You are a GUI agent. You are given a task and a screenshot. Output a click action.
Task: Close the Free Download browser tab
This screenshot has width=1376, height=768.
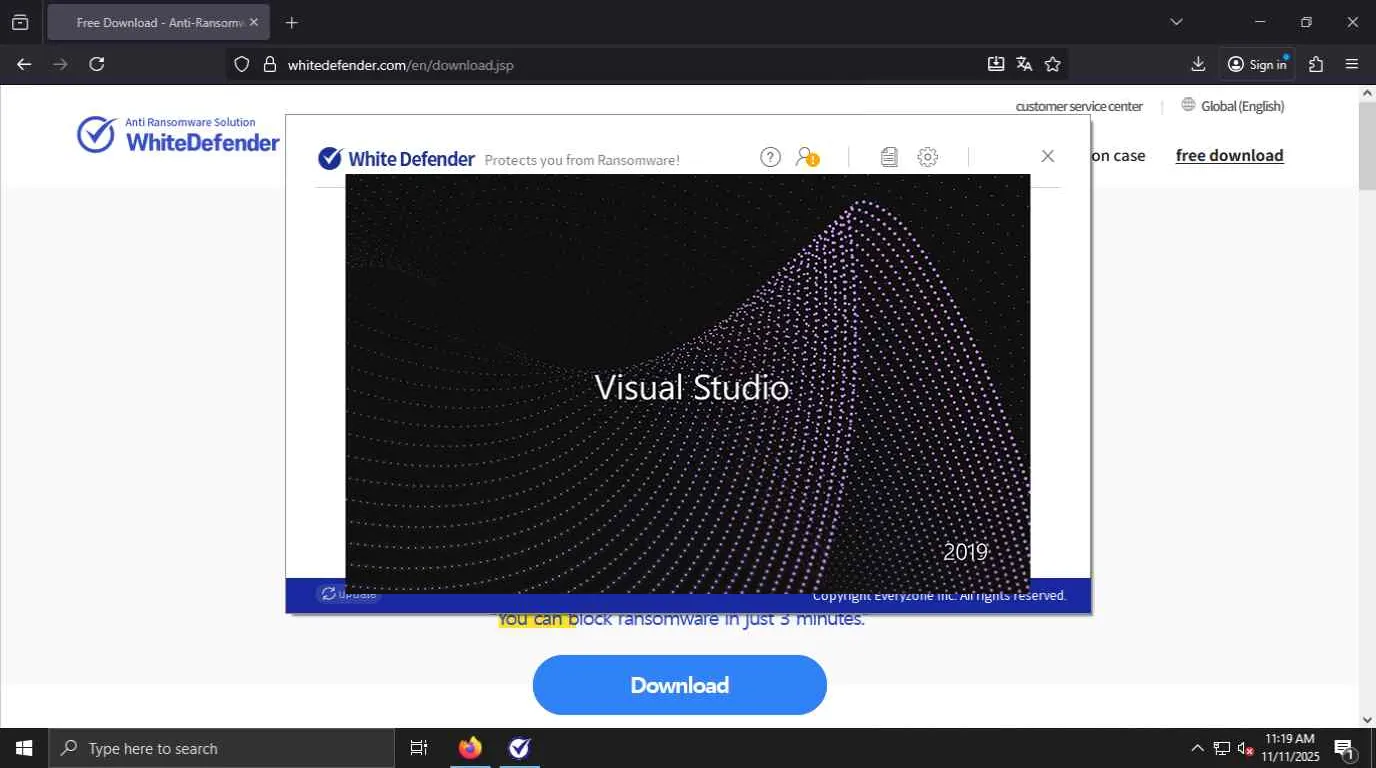(253, 22)
